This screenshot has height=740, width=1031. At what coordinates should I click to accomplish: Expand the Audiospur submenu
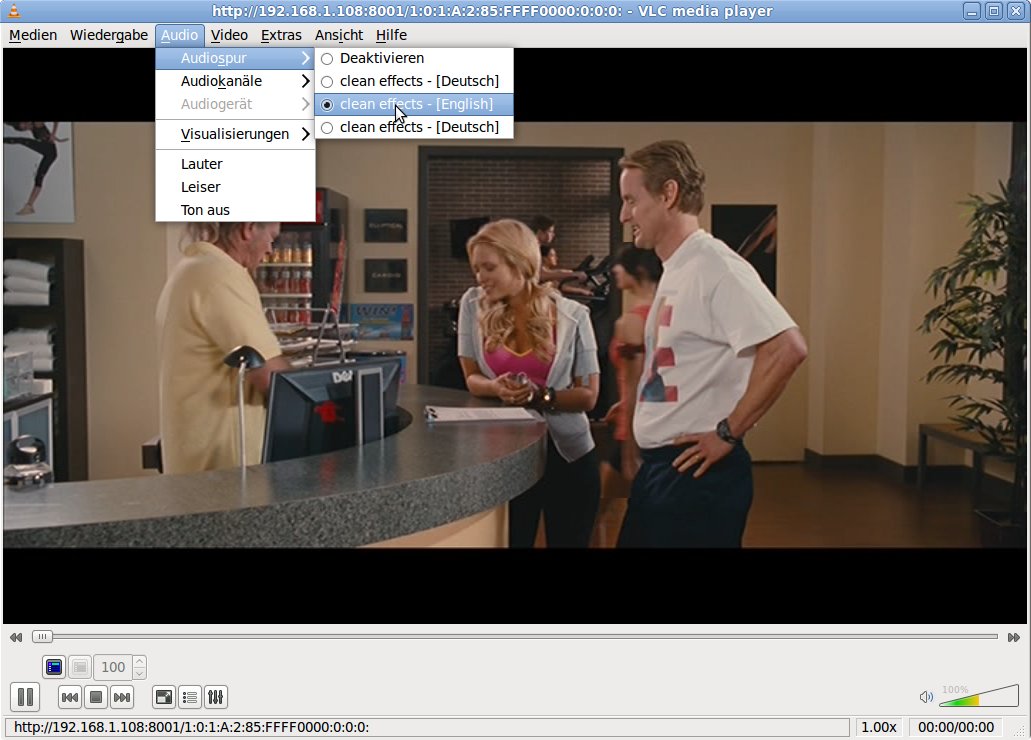pyautogui.click(x=235, y=59)
